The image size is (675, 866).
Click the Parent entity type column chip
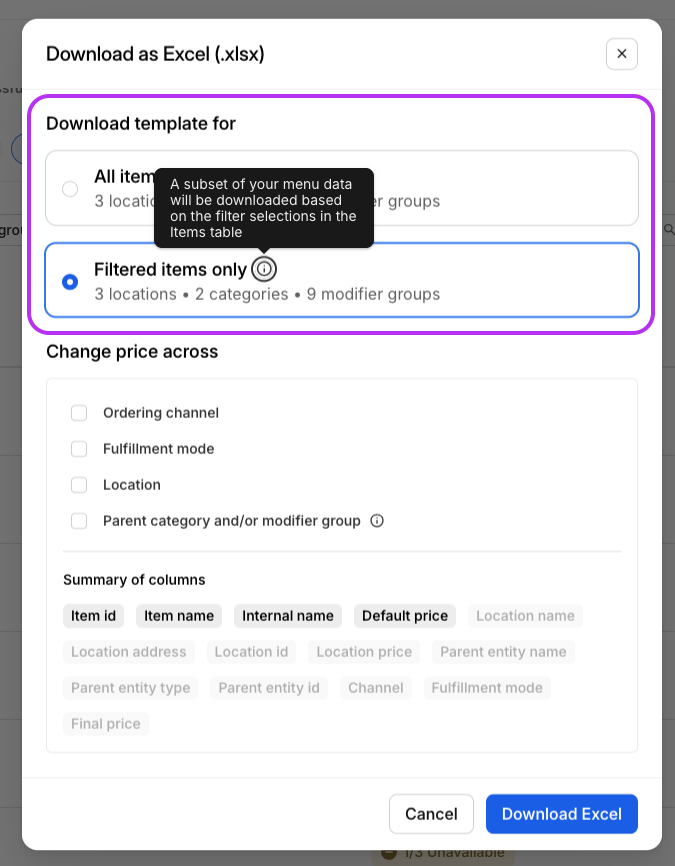[131, 688]
